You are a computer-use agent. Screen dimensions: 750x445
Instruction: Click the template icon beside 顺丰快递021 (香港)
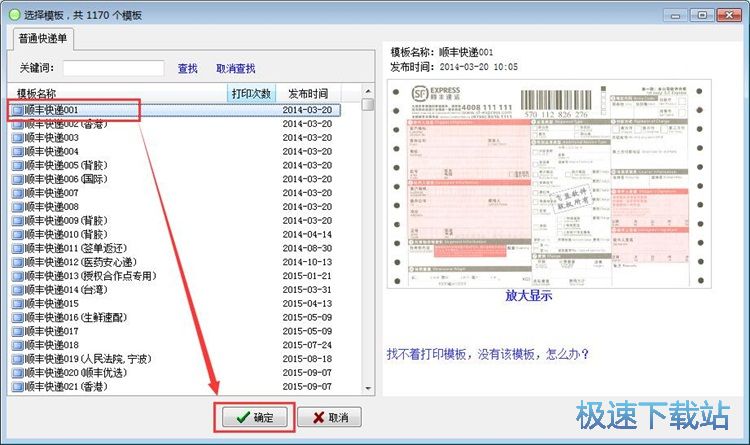point(18,387)
